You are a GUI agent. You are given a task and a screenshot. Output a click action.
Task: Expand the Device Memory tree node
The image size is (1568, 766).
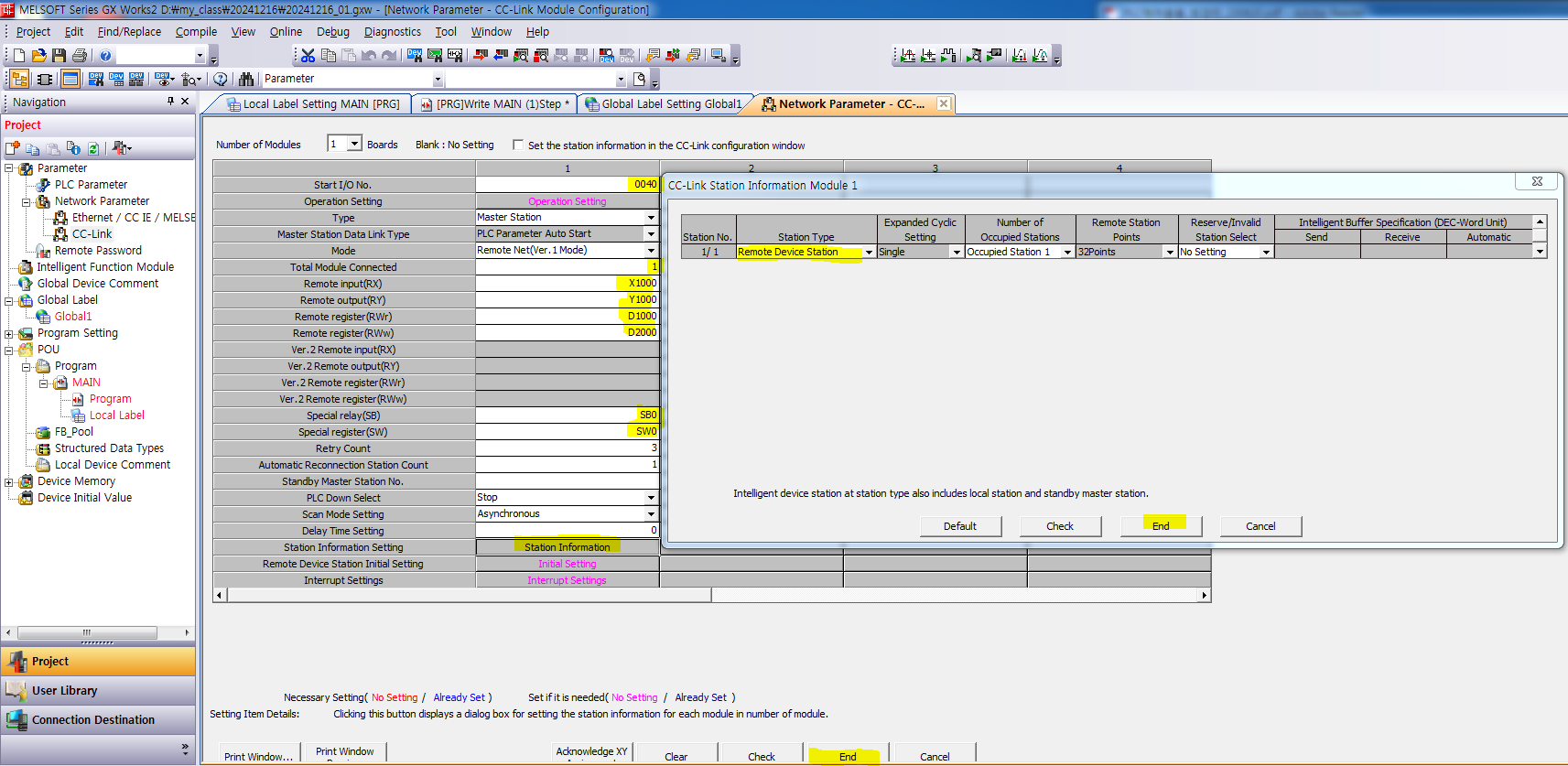coord(9,481)
